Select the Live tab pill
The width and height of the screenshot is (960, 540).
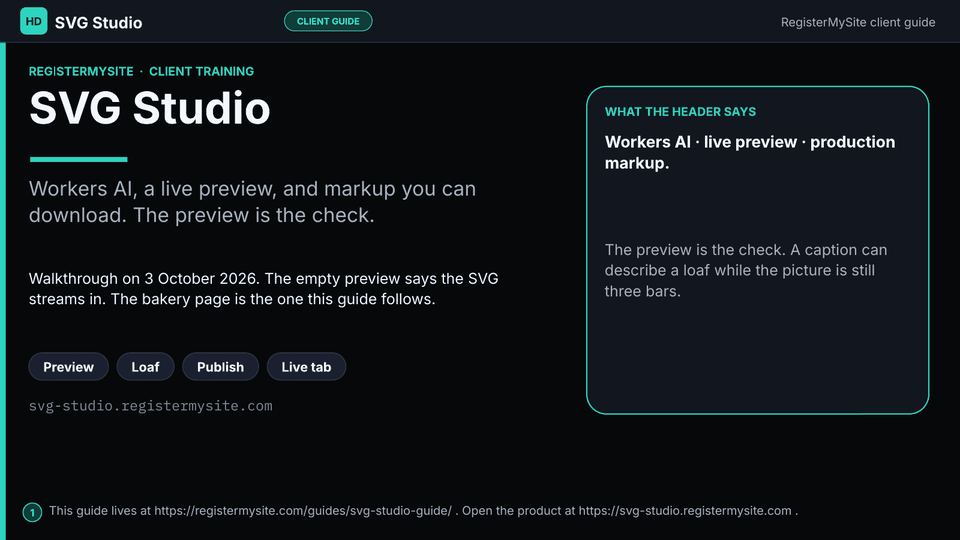pyautogui.click(x=306, y=367)
